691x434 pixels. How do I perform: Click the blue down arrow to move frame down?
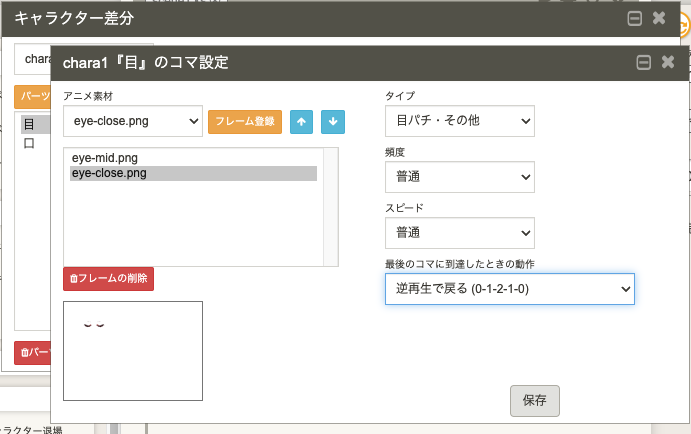click(334, 122)
